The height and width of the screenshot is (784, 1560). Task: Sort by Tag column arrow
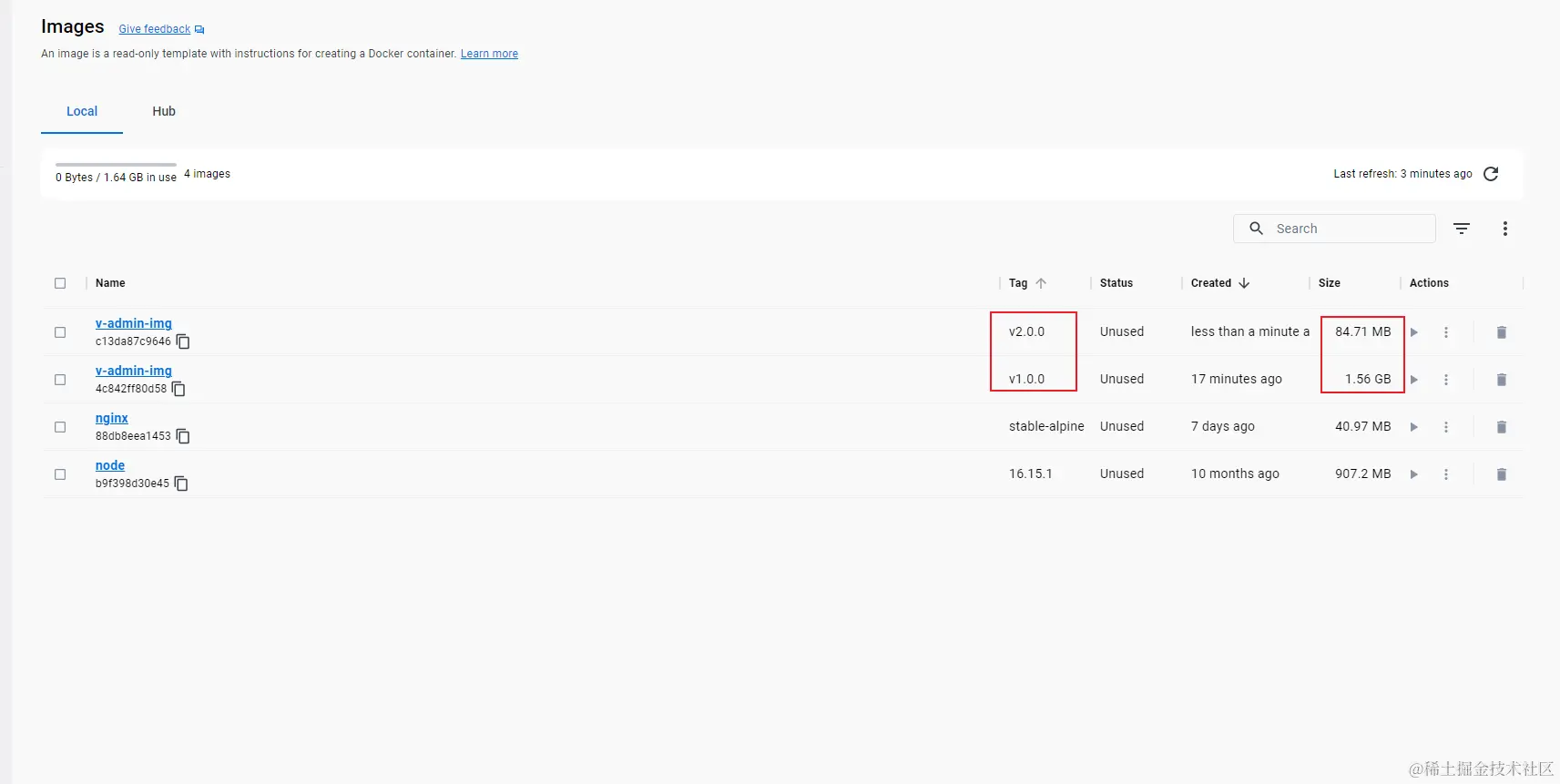[x=1041, y=283]
